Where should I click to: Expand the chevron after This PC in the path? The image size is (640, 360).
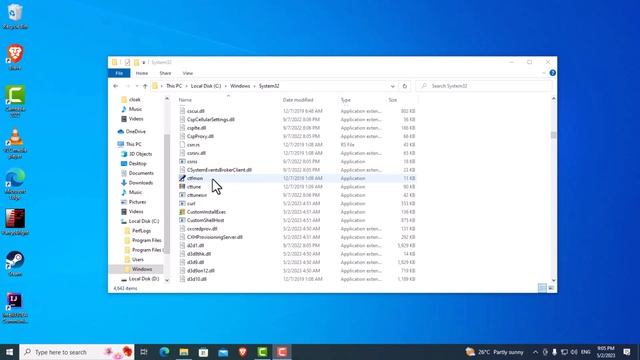(x=186, y=86)
